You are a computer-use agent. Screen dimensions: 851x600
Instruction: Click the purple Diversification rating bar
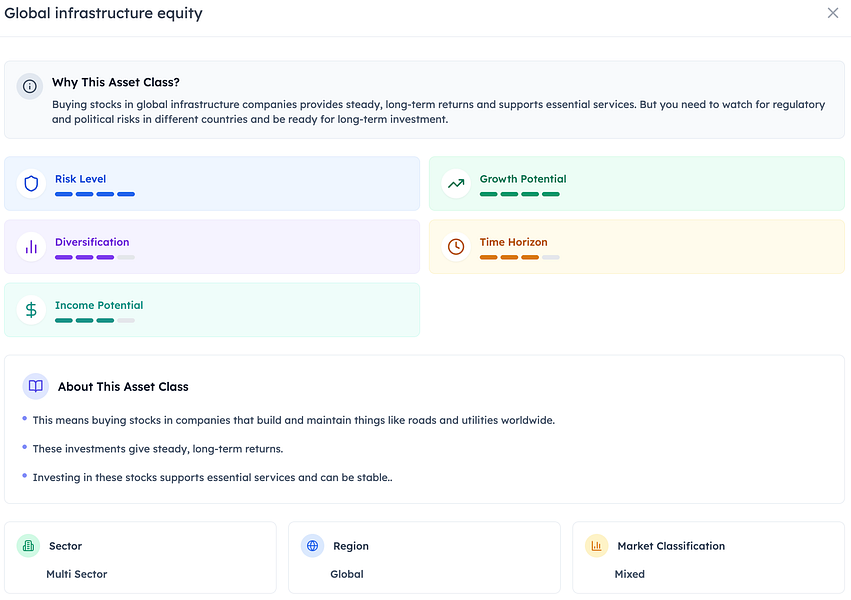point(95,257)
